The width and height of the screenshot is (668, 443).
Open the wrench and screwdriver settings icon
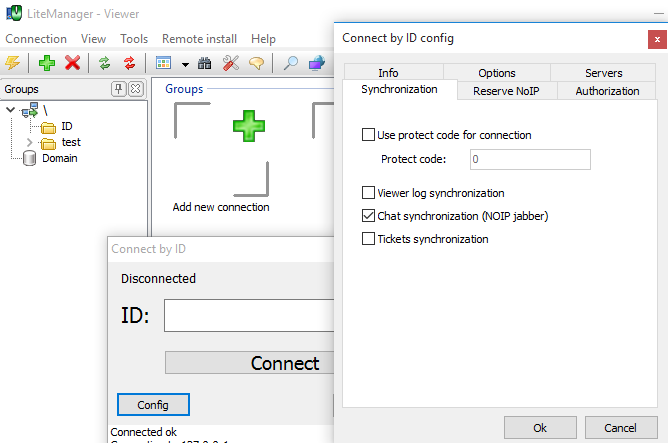coord(231,63)
